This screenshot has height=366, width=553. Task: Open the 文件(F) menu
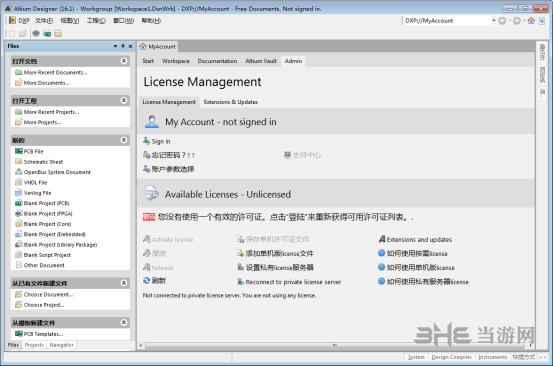point(44,20)
